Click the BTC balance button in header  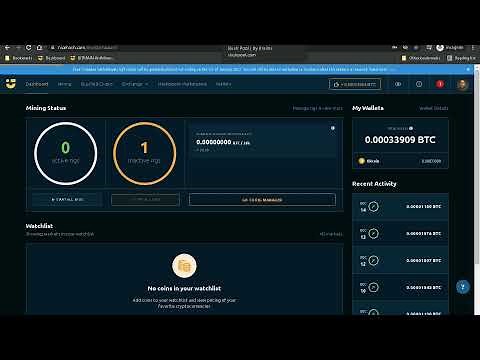355,84
